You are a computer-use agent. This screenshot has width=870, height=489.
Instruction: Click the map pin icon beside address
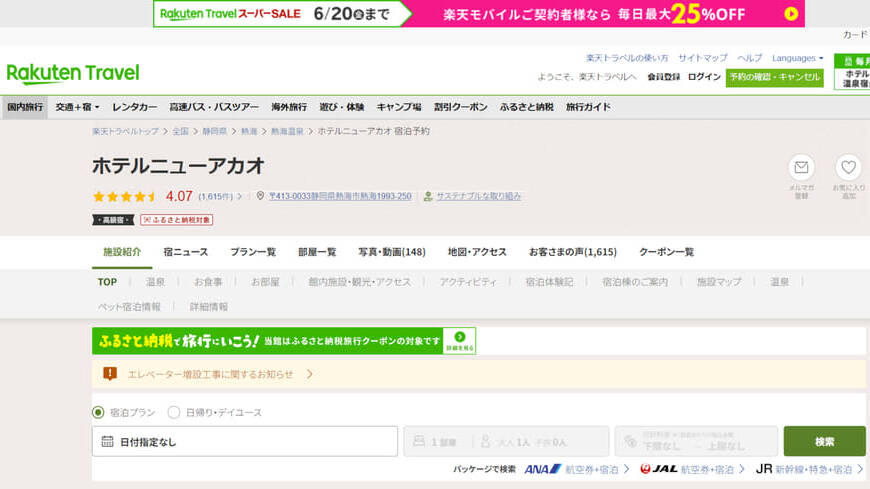click(260, 196)
